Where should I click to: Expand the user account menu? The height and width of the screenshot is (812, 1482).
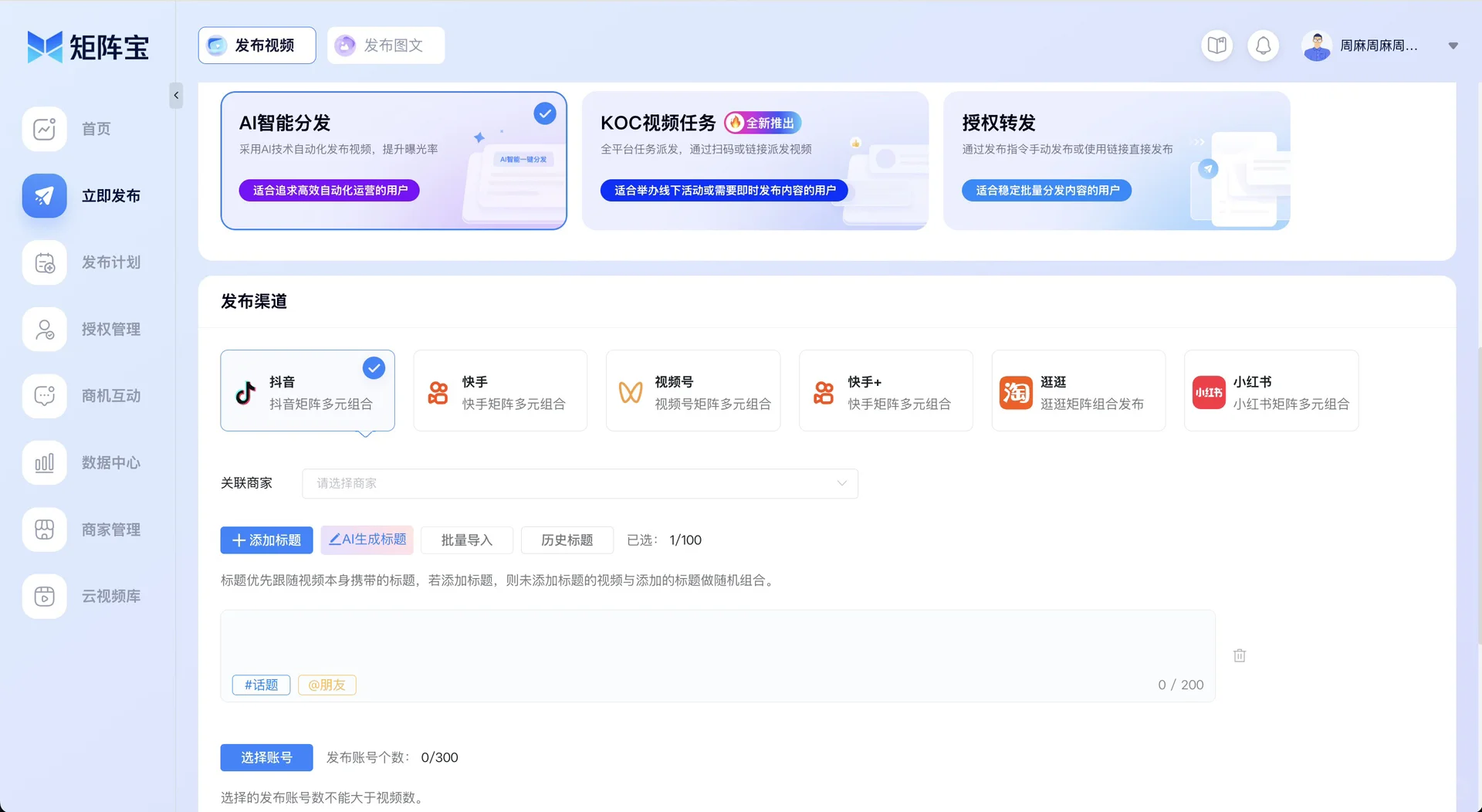click(1453, 46)
